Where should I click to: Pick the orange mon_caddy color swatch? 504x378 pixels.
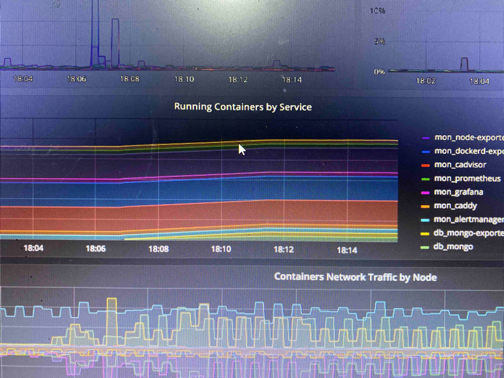[x=425, y=207]
